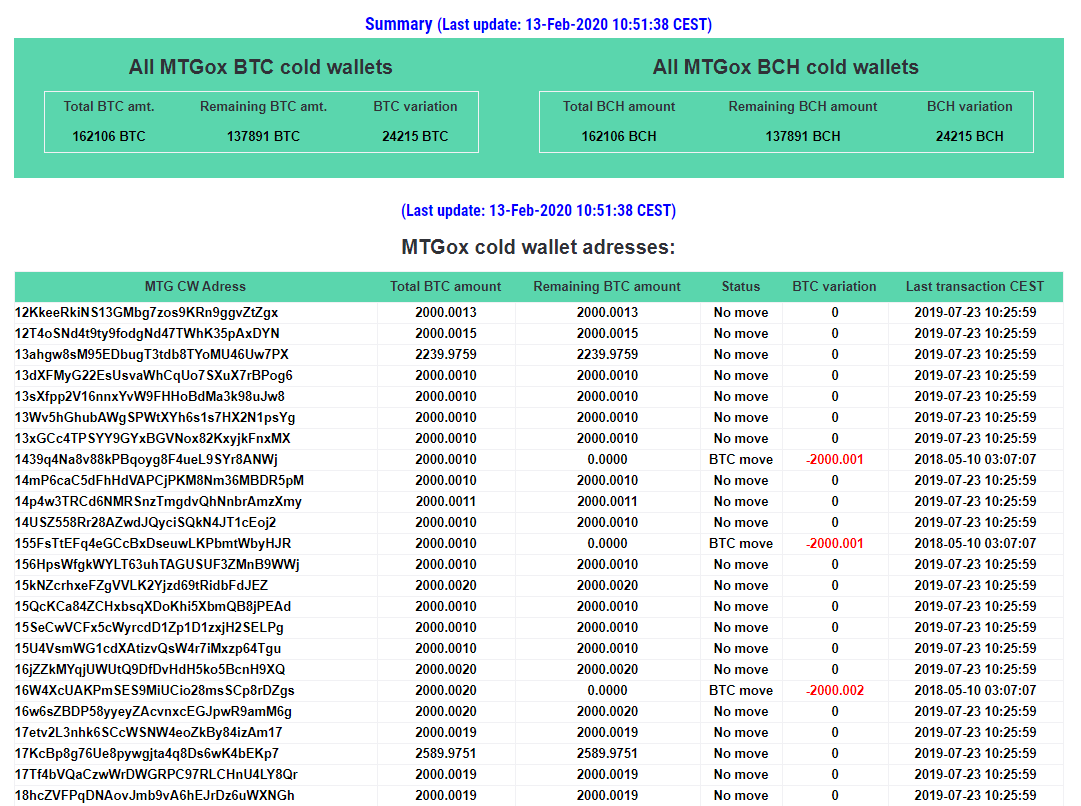Select address 156HpsWfgkWYLT63uhTAGUSUF3ZMnB9WWj
Viewport: 1081px width, 806px height.
157,565
